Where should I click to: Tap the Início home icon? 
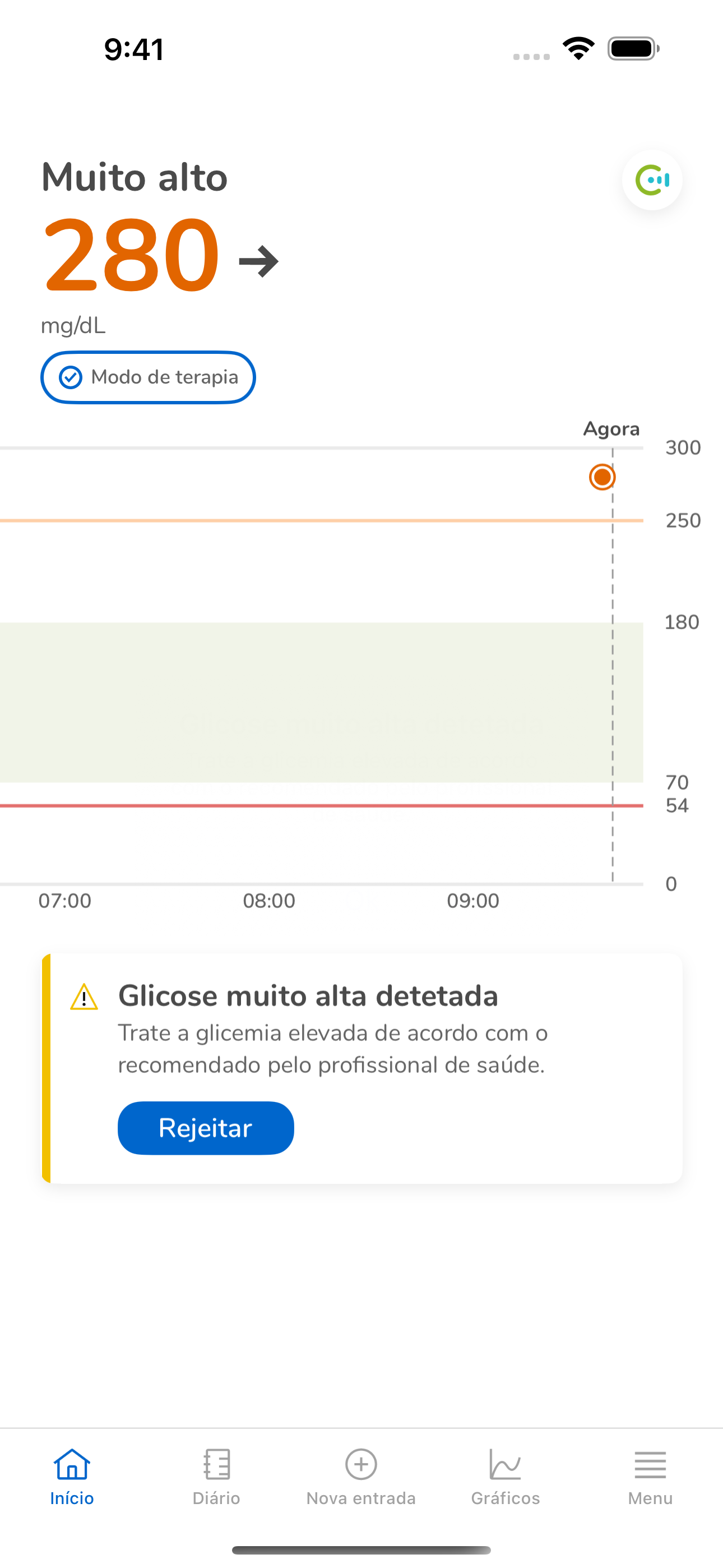[x=72, y=1463]
